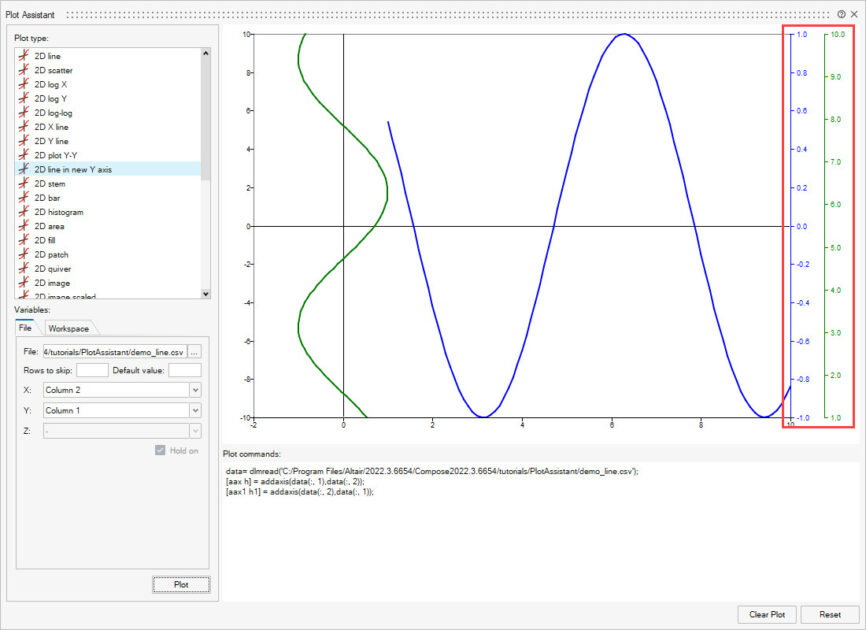Image resolution: width=866 pixels, height=630 pixels.
Task: Choose the 2D log-log plot icon
Action: (x=24, y=113)
